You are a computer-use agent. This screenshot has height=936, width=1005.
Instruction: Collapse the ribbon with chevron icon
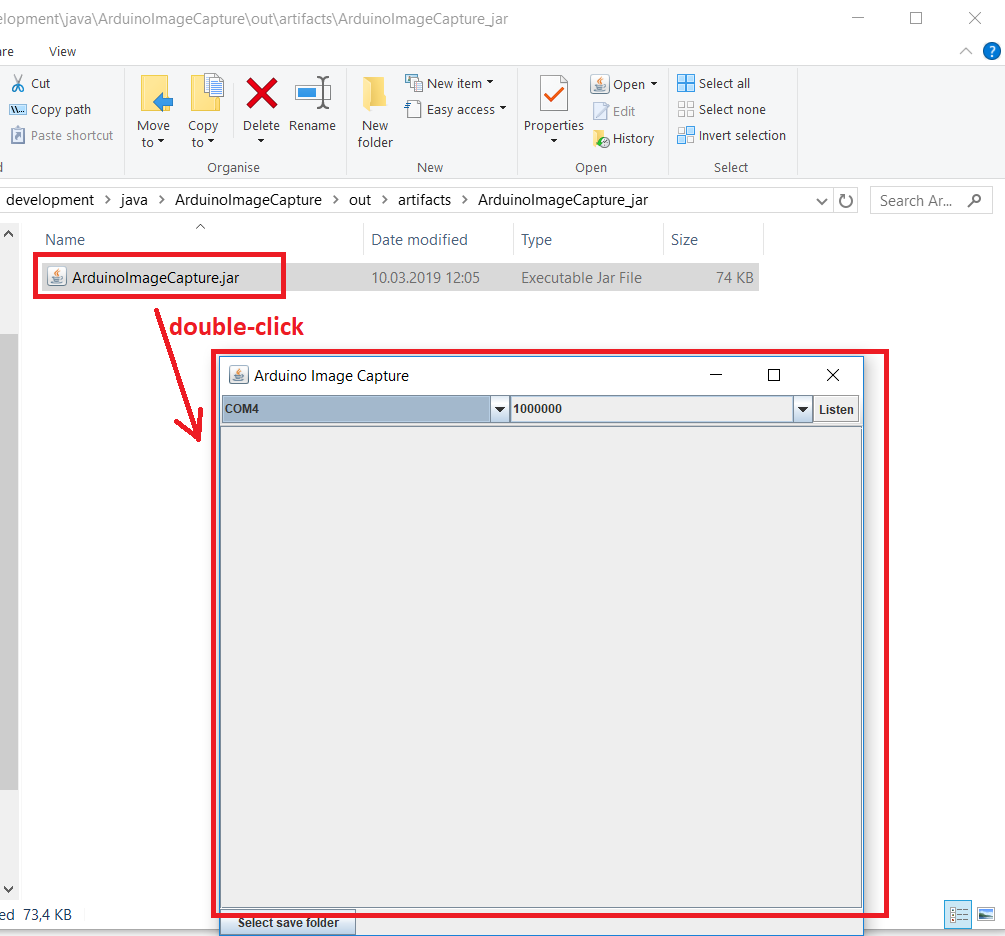point(966,51)
